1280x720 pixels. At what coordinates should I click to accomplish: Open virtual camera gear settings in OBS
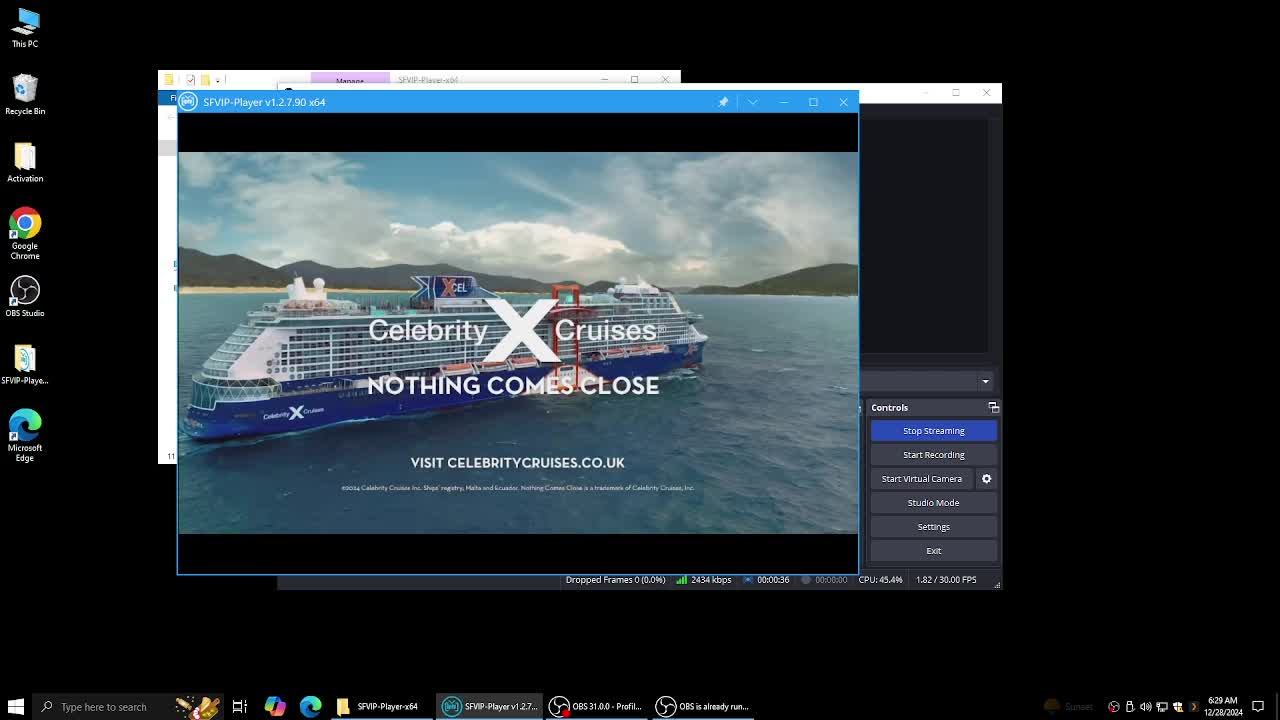click(986, 479)
